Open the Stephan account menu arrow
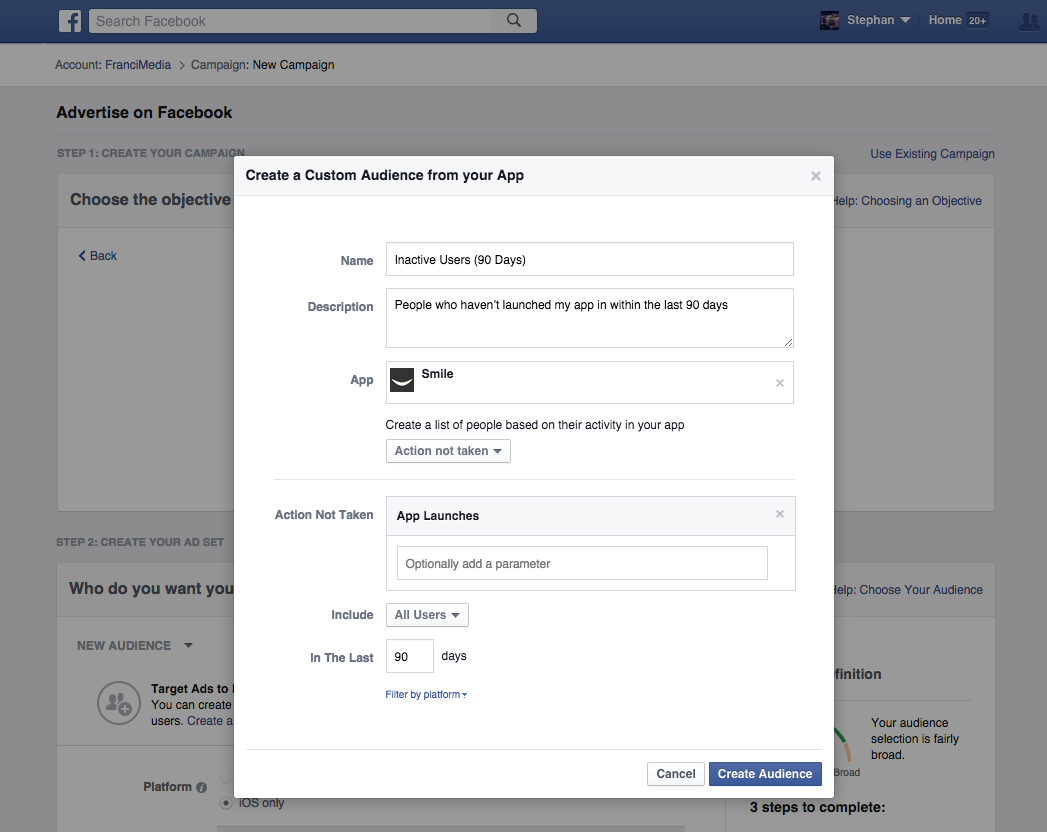Screen dimensions: 1047x832 [x=905, y=21]
